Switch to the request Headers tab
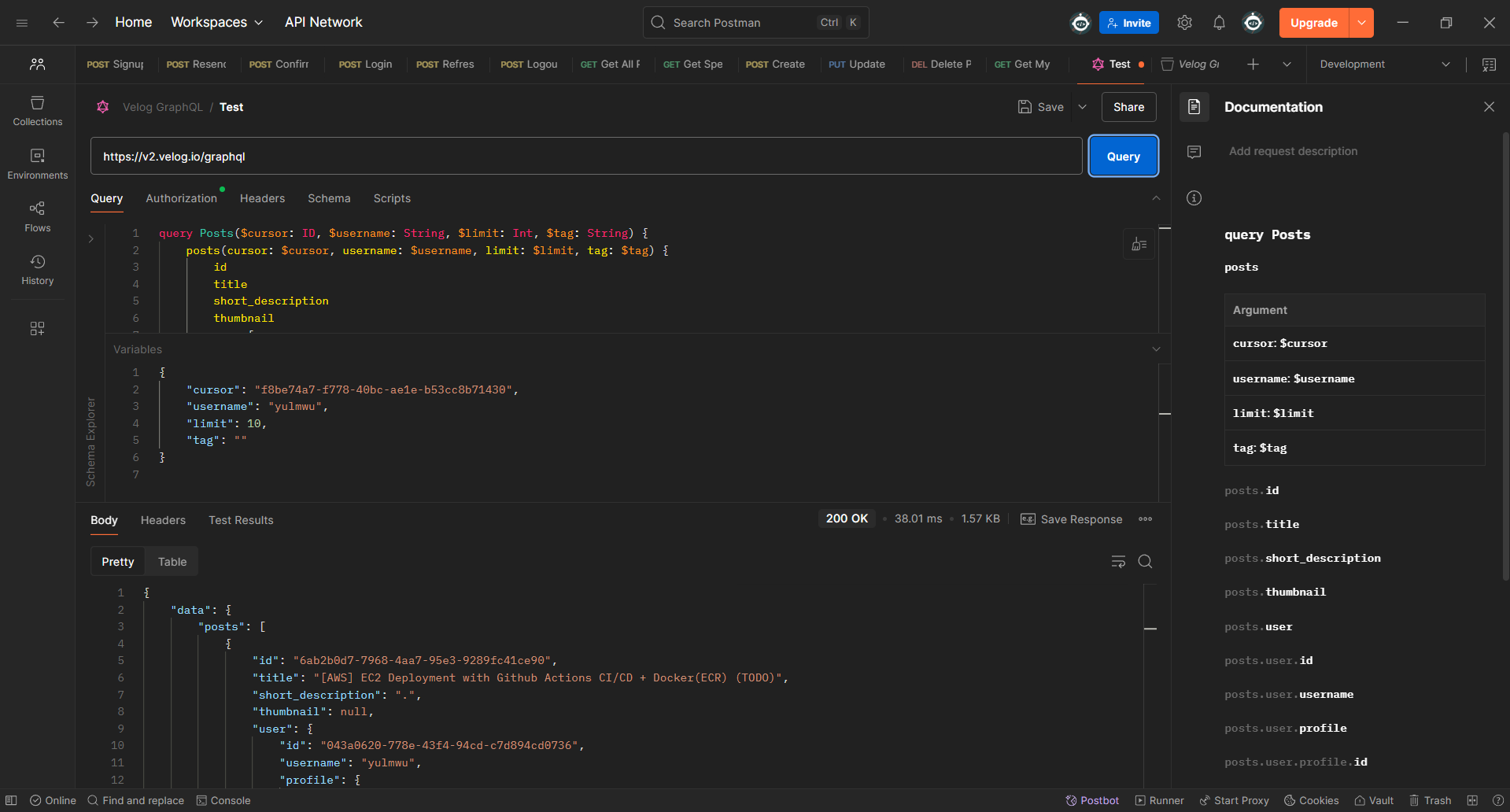The height and width of the screenshot is (812, 1510). (x=262, y=198)
